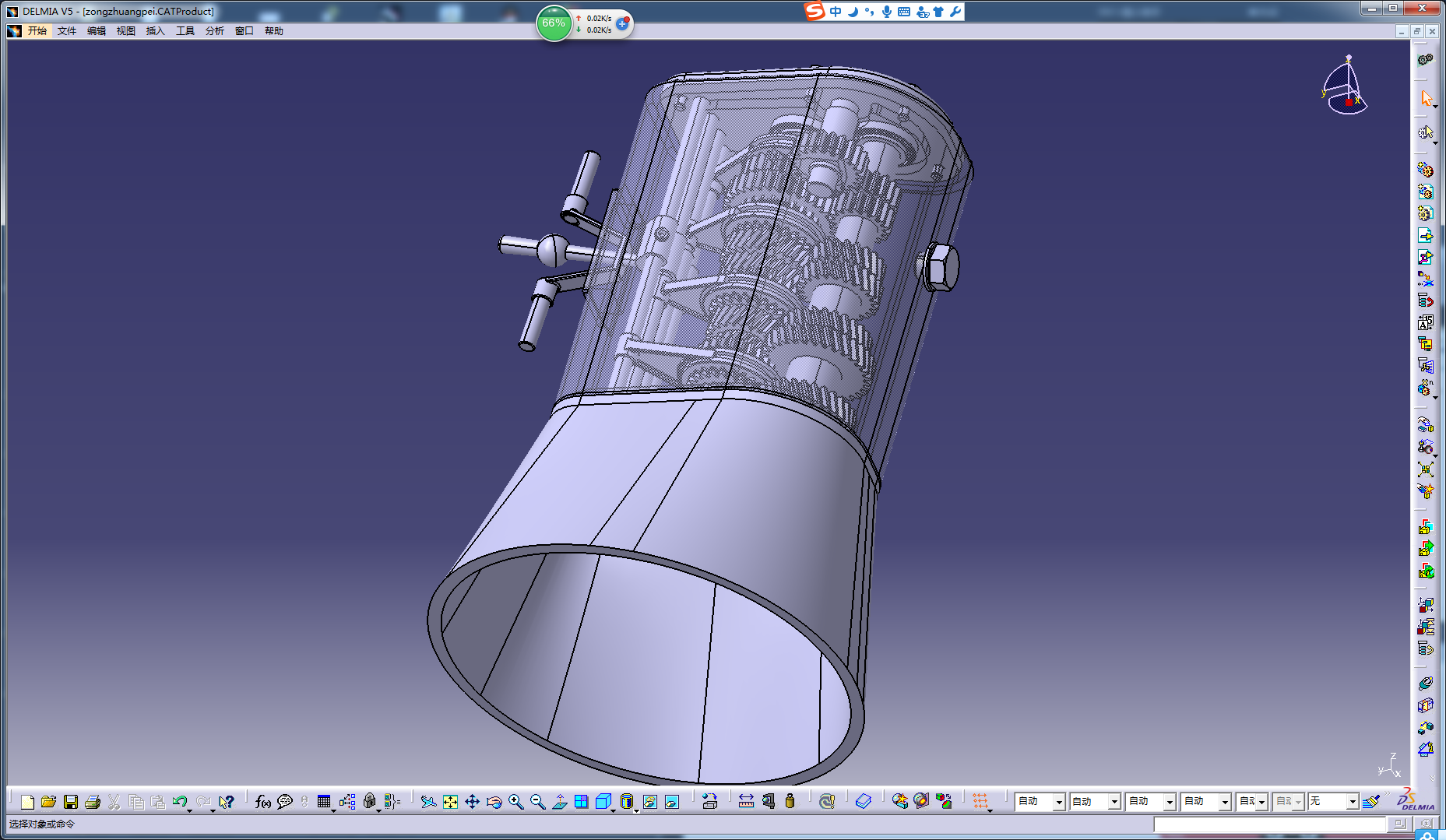Open the 文件 menu
Viewport: 1446px width, 840px height.
67,31
